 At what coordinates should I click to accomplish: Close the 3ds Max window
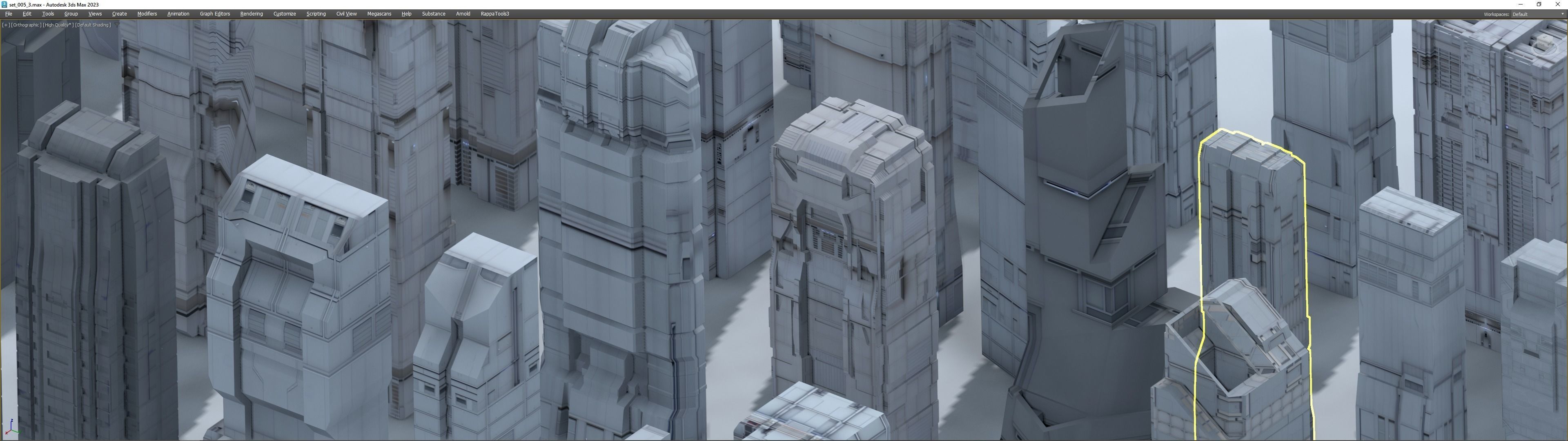point(1558,4)
